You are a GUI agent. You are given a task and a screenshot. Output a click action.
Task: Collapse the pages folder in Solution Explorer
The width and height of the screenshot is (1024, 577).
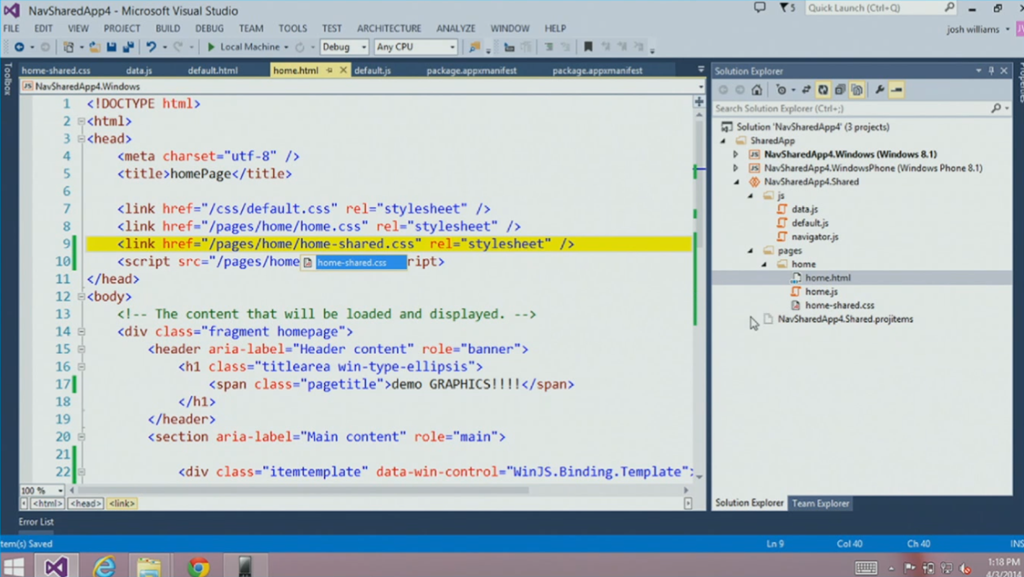tap(750, 251)
